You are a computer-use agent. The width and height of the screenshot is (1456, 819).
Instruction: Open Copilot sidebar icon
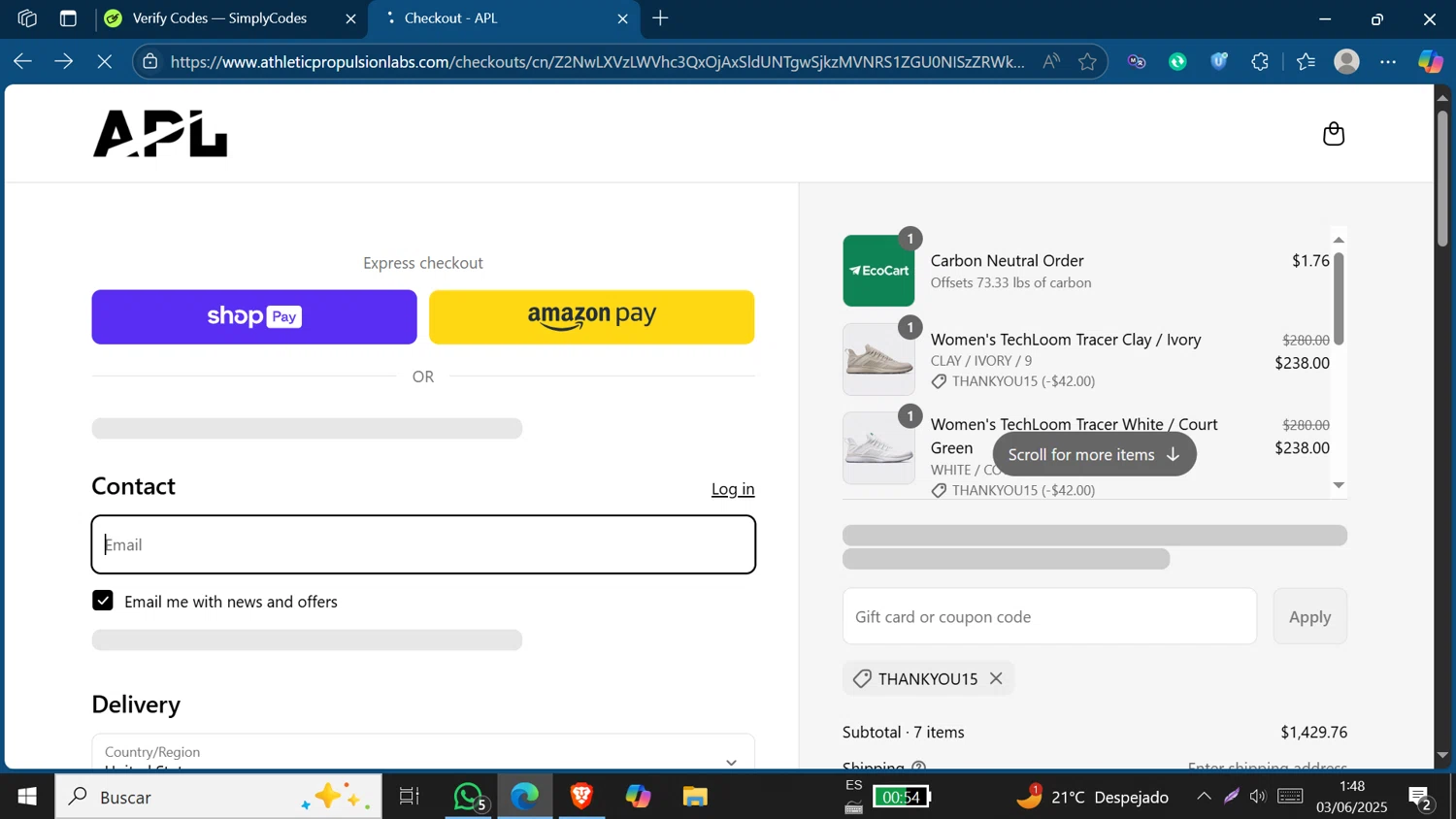coord(1431,62)
